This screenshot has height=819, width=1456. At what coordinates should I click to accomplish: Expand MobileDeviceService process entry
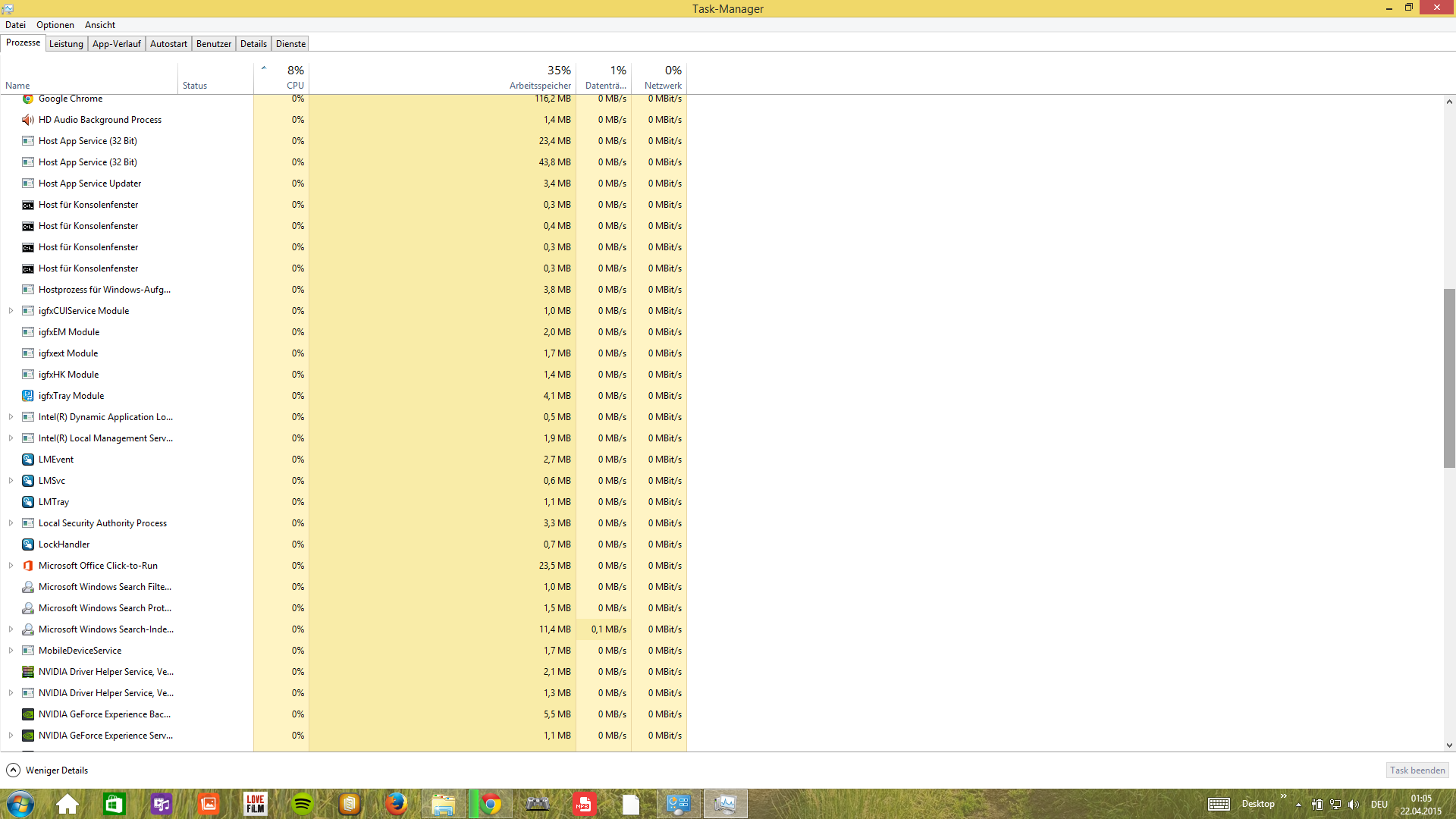click(11, 651)
